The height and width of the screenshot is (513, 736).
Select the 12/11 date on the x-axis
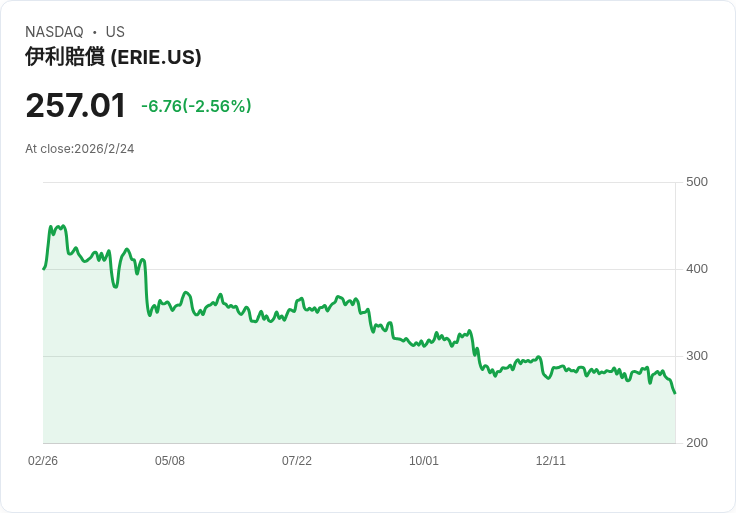[x=551, y=461]
